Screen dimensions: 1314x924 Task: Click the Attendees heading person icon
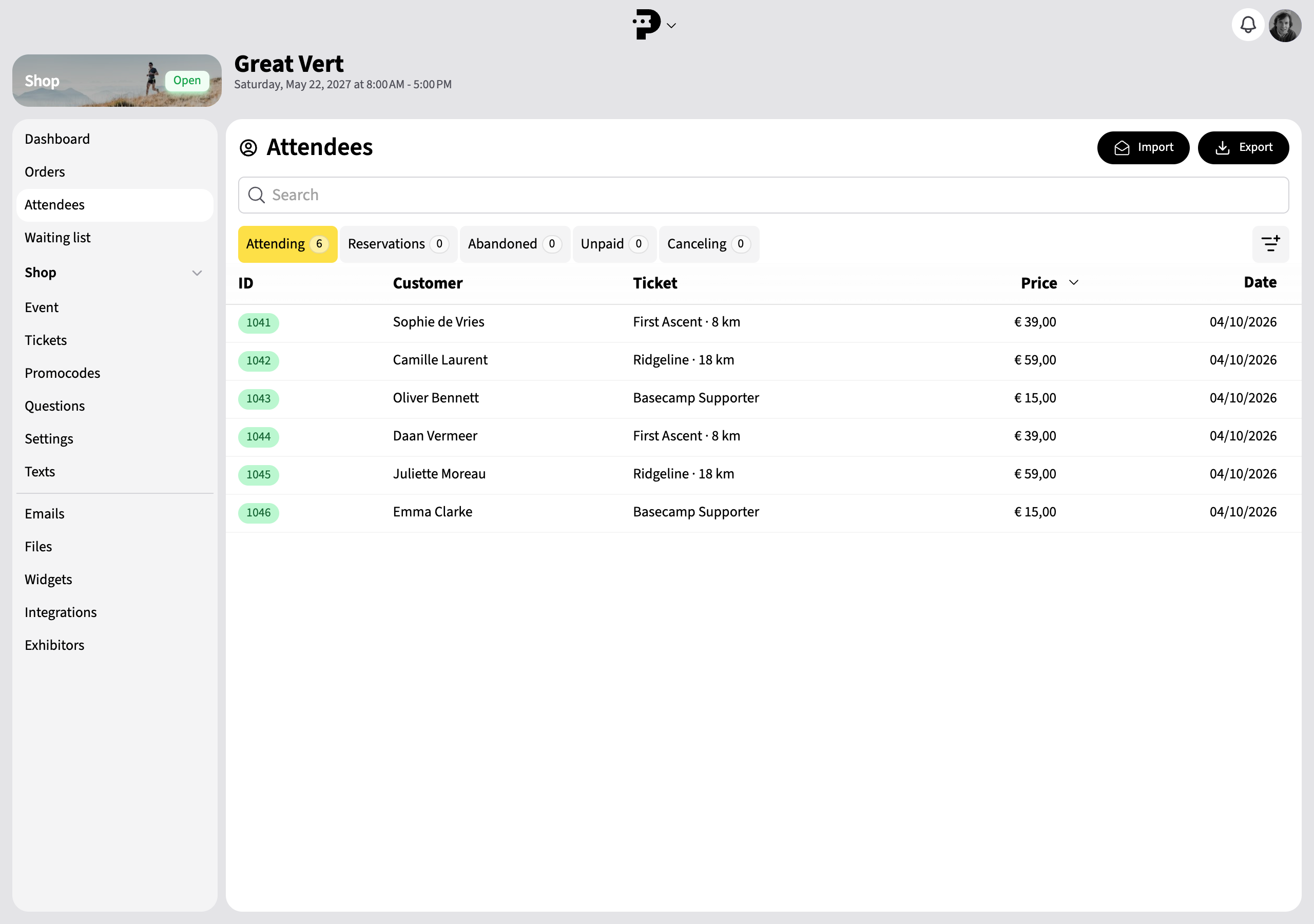[248, 148]
